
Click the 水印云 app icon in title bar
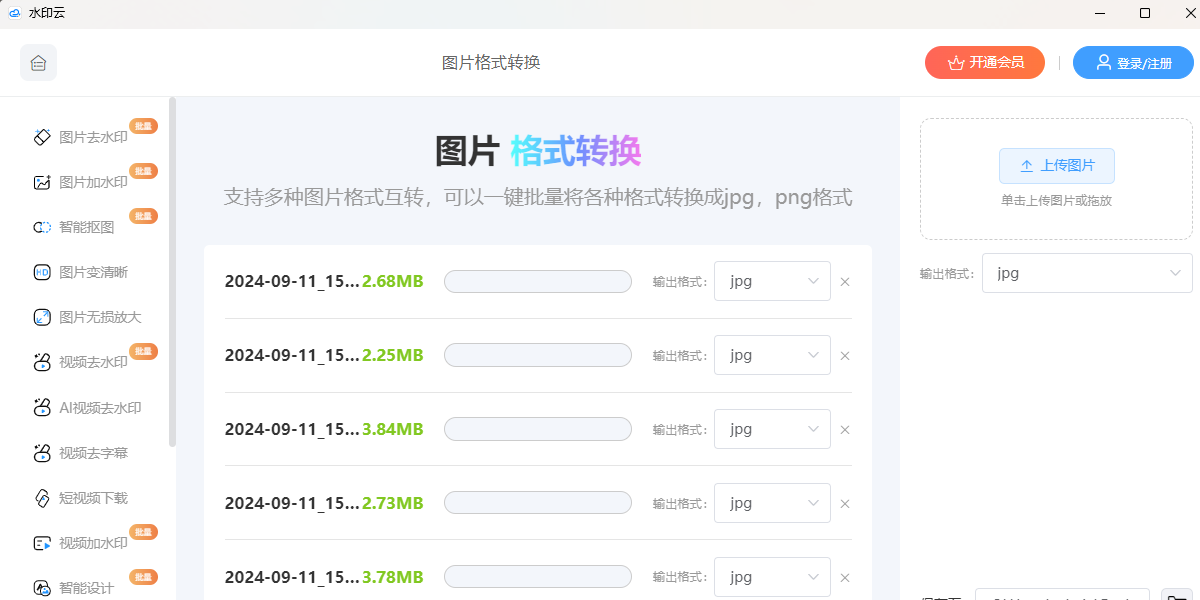[15, 13]
